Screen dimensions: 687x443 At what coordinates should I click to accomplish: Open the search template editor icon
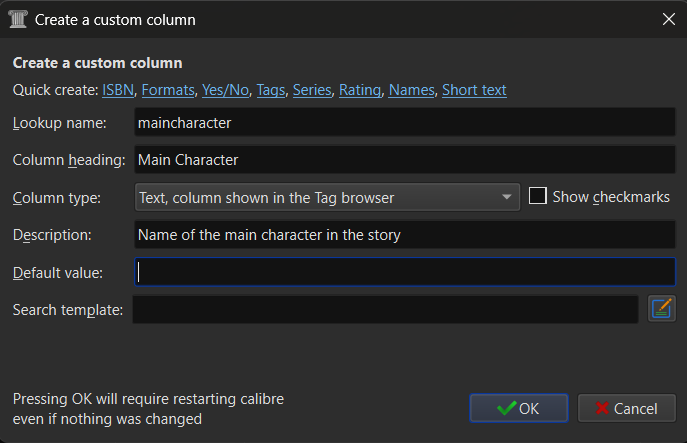[662, 309]
